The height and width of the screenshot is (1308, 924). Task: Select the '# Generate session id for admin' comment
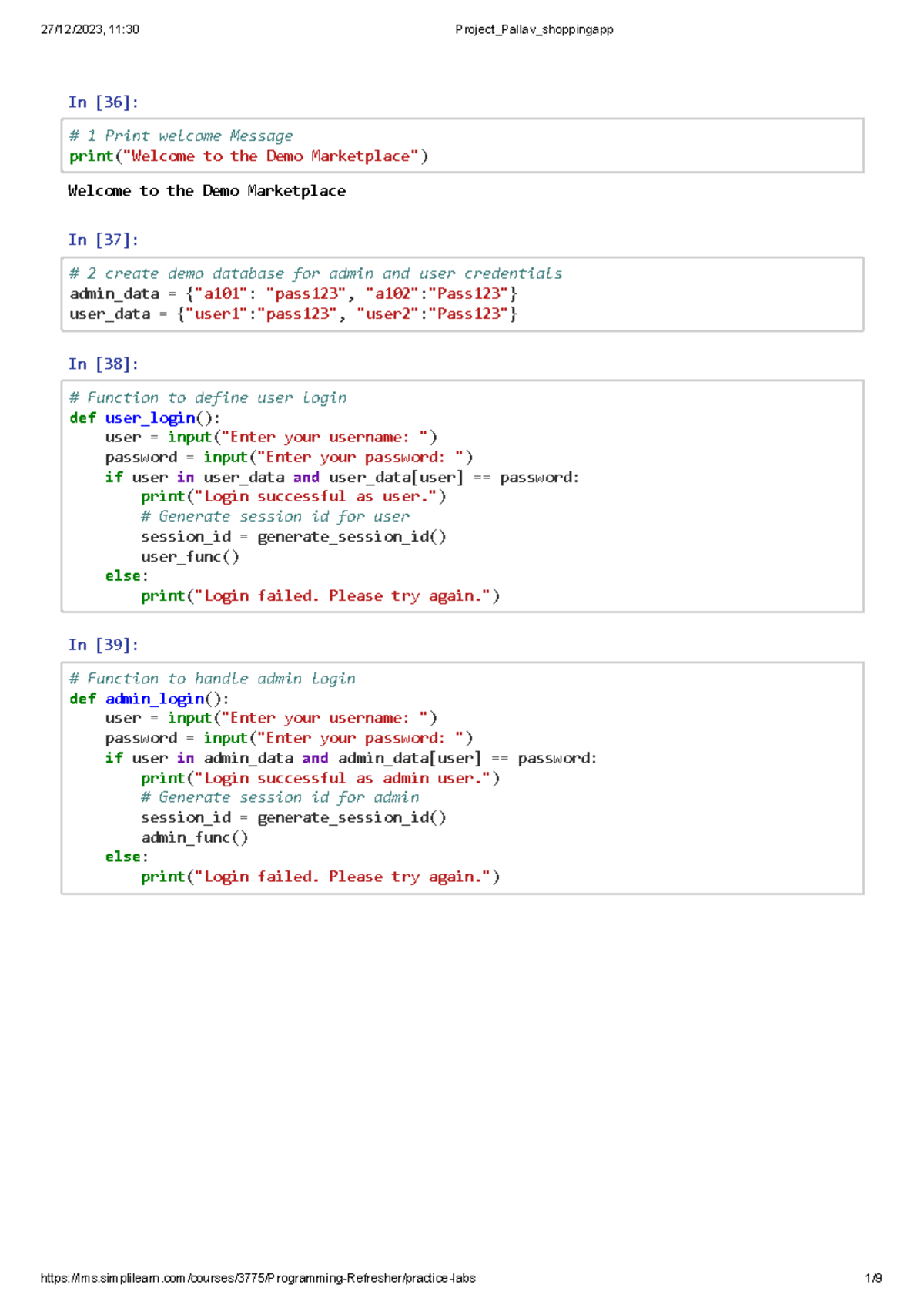tap(280, 798)
